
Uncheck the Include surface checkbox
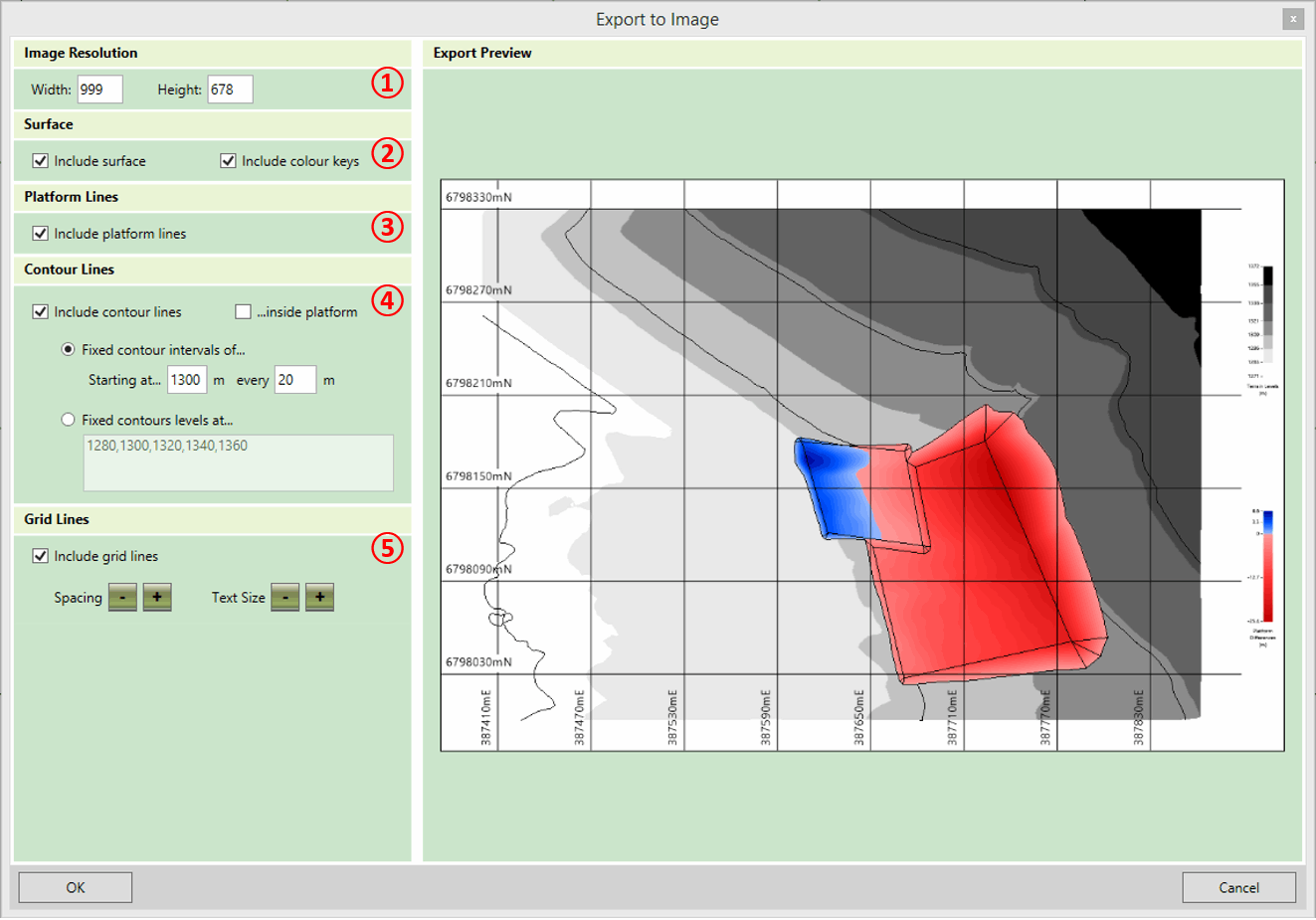[x=41, y=161]
